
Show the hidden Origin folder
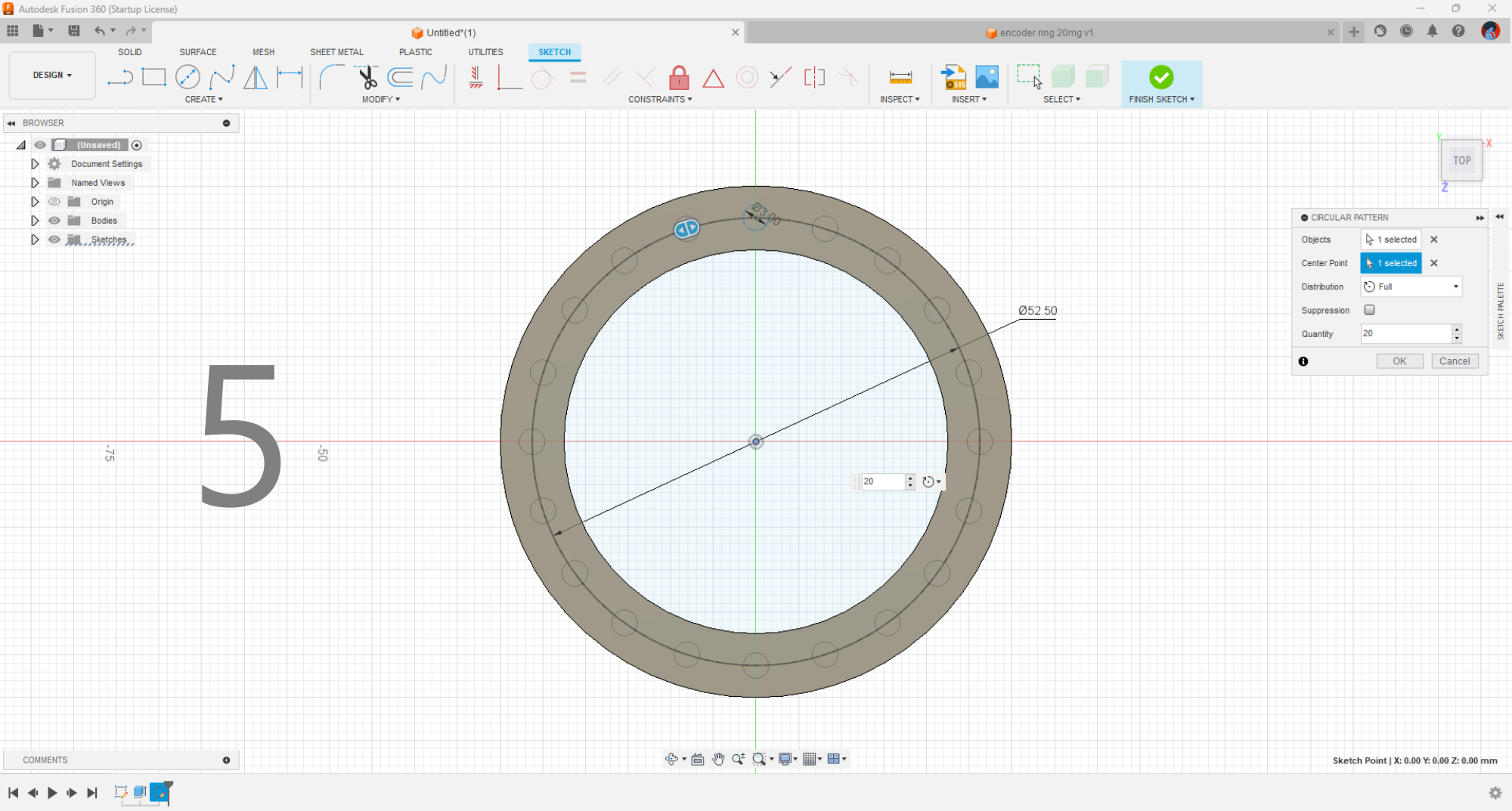[54, 202]
